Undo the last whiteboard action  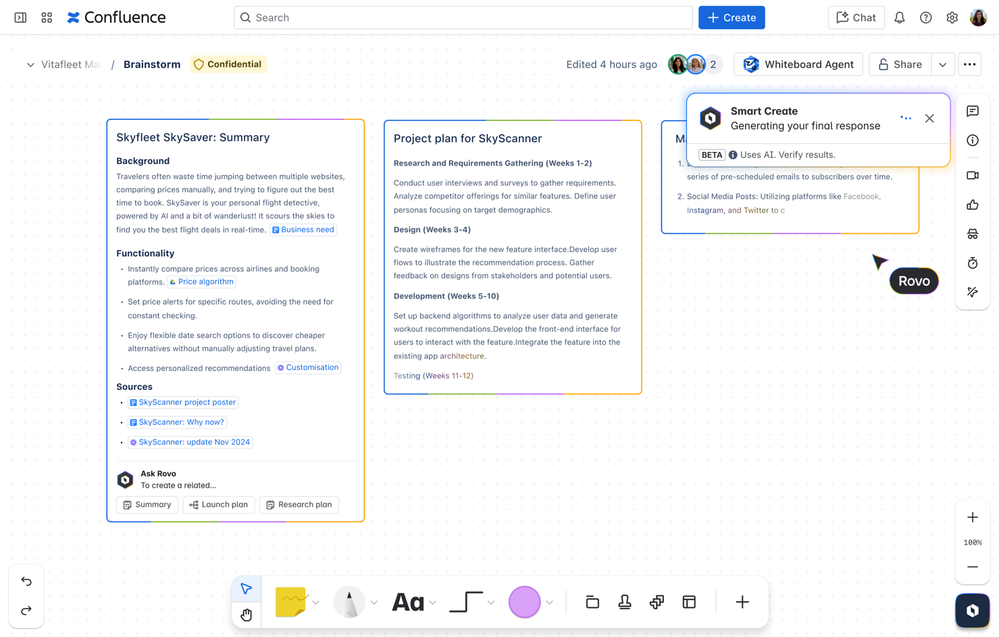pyautogui.click(x=26, y=581)
